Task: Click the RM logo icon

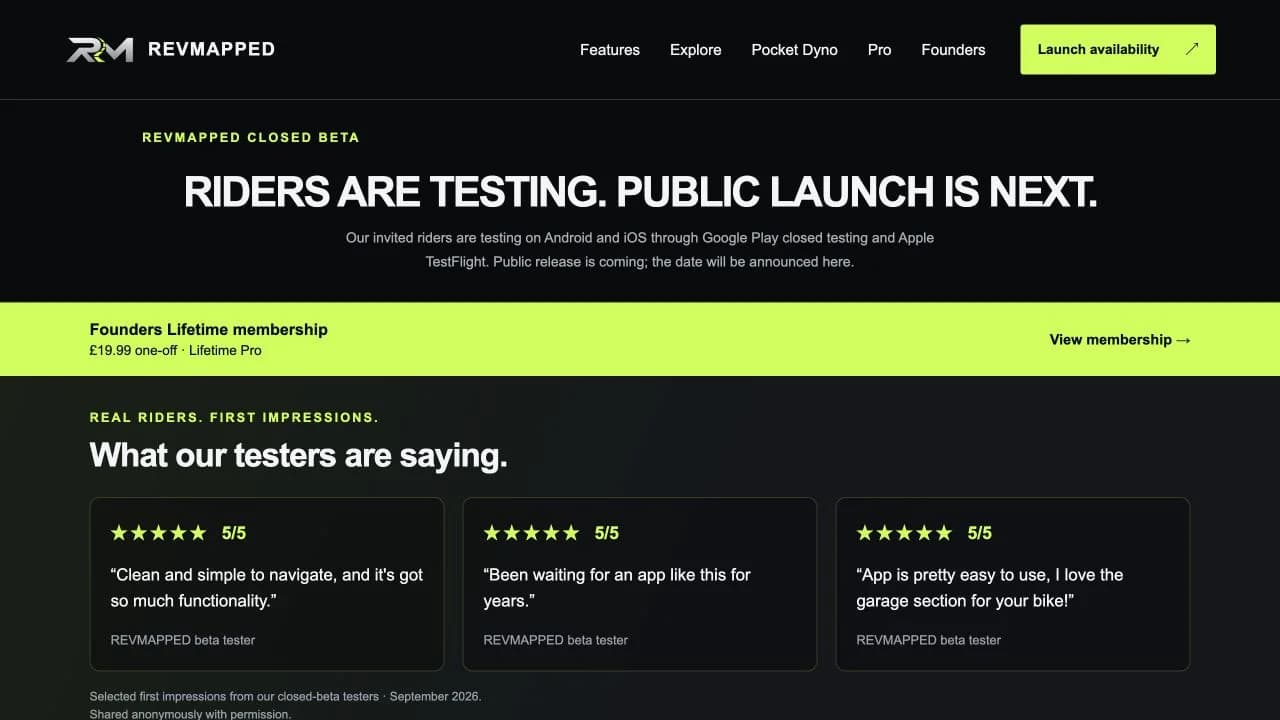Action: click(100, 49)
